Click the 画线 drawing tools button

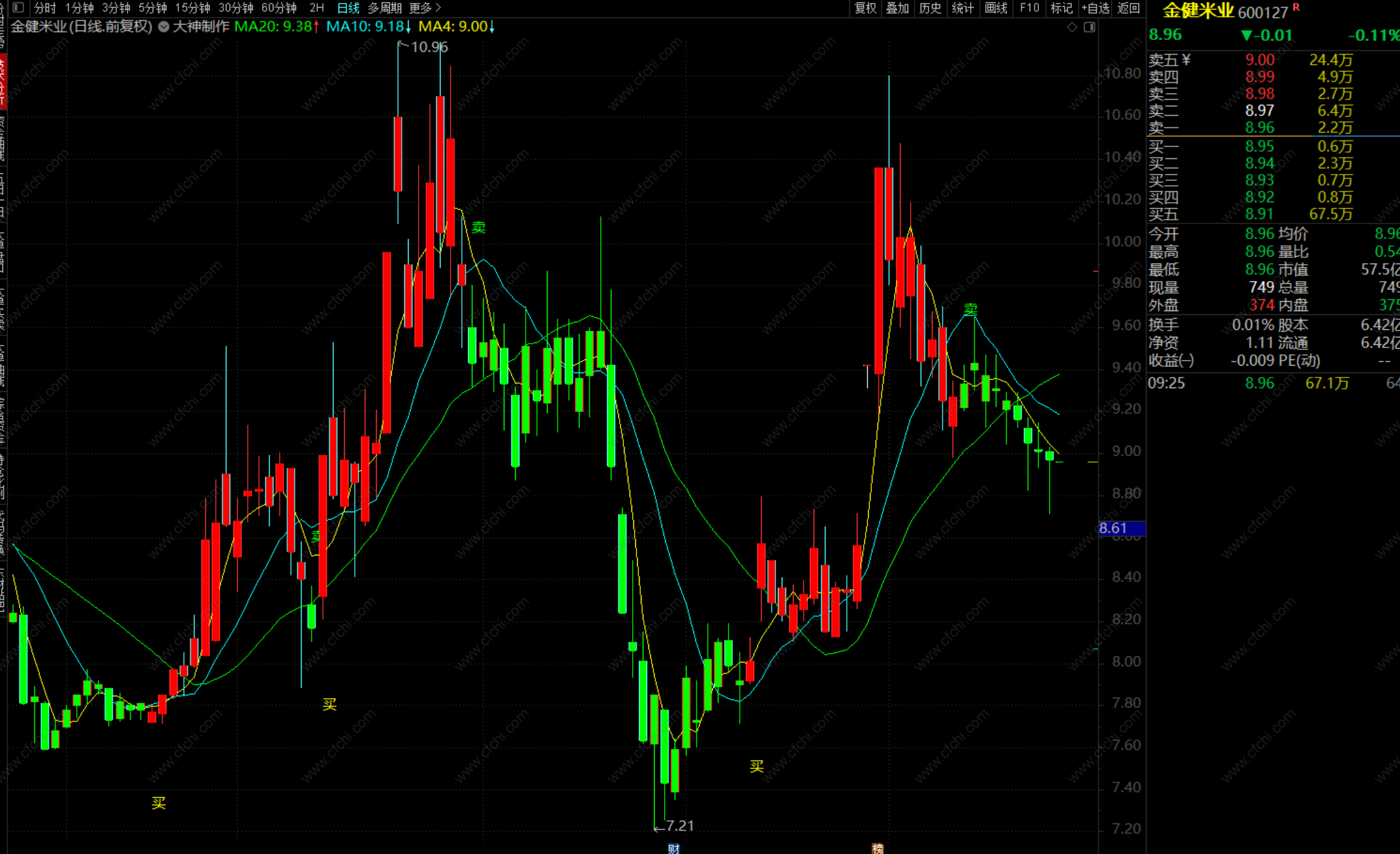tap(996, 8)
